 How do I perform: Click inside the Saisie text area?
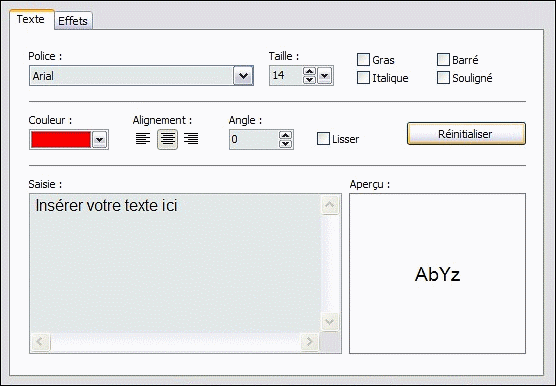point(176,263)
